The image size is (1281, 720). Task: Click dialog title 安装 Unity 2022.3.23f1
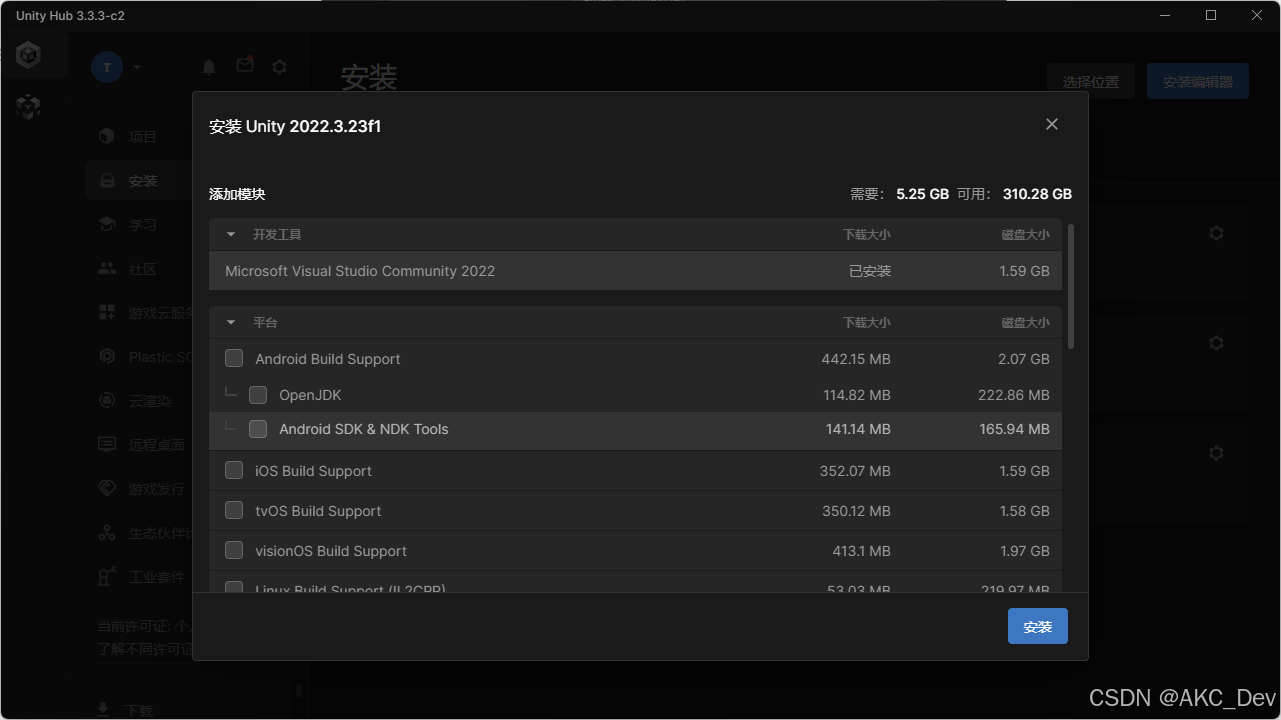pyautogui.click(x=295, y=126)
